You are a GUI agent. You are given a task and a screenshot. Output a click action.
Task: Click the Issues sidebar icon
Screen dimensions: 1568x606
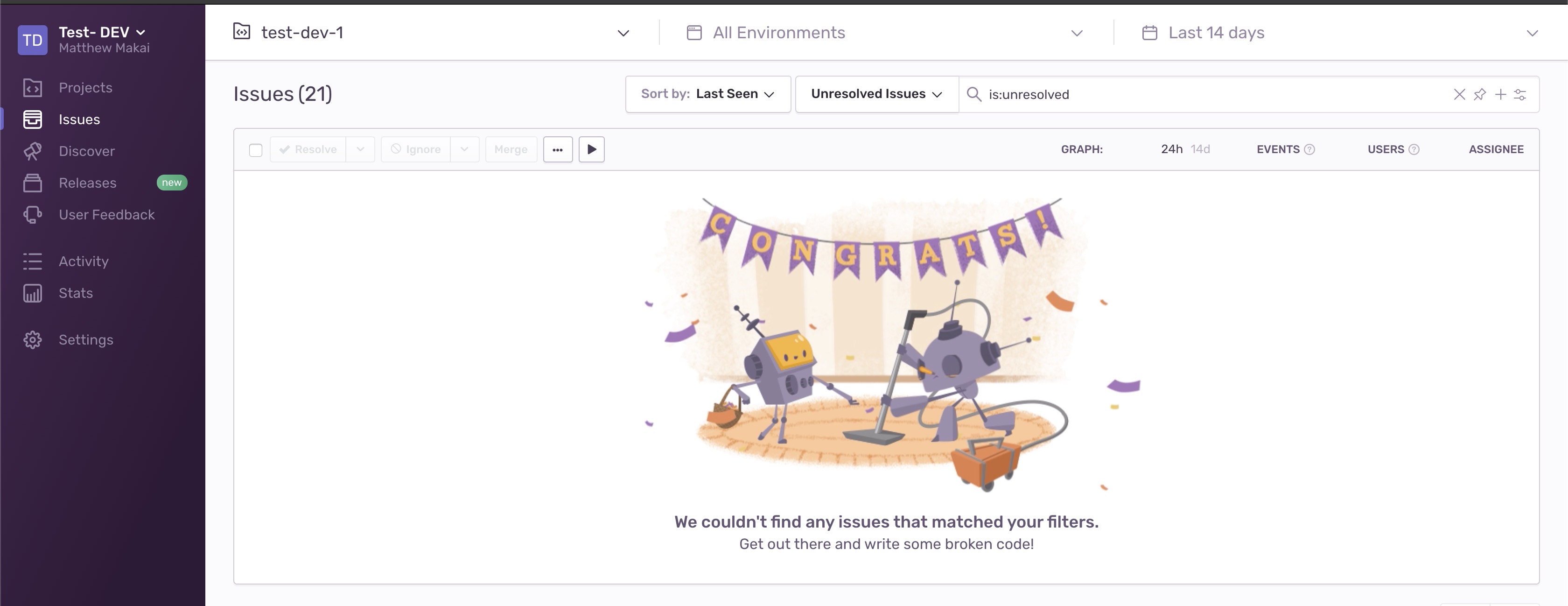coord(33,119)
